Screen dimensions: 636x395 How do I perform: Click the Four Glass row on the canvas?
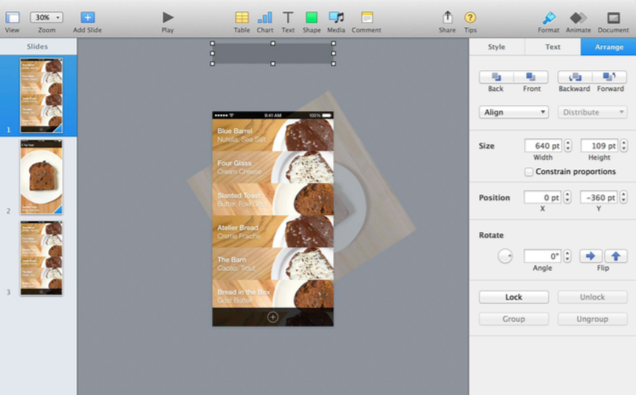(273, 167)
